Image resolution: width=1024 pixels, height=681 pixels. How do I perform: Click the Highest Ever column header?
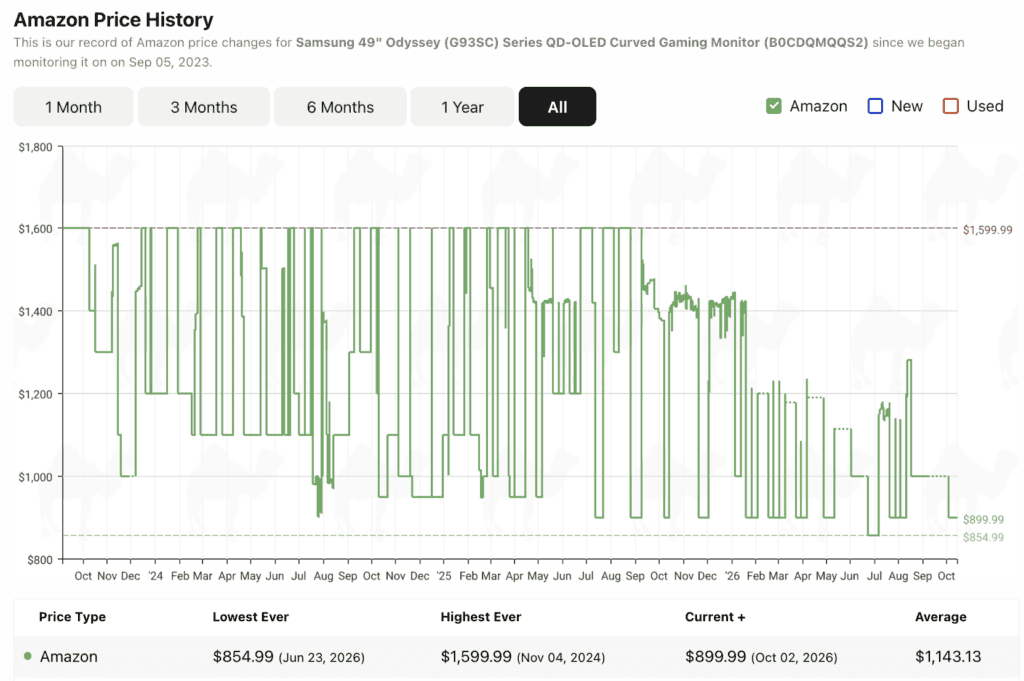[x=481, y=617]
